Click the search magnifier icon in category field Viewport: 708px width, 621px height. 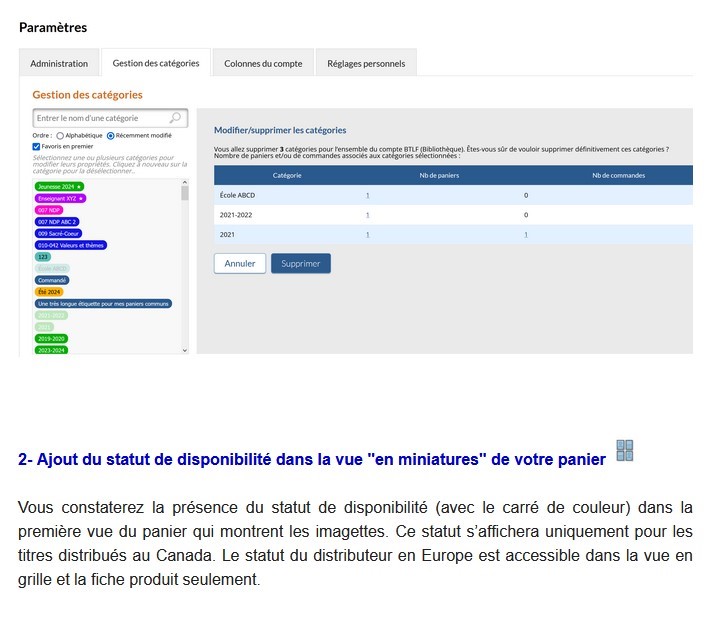click(x=176, y=118)
